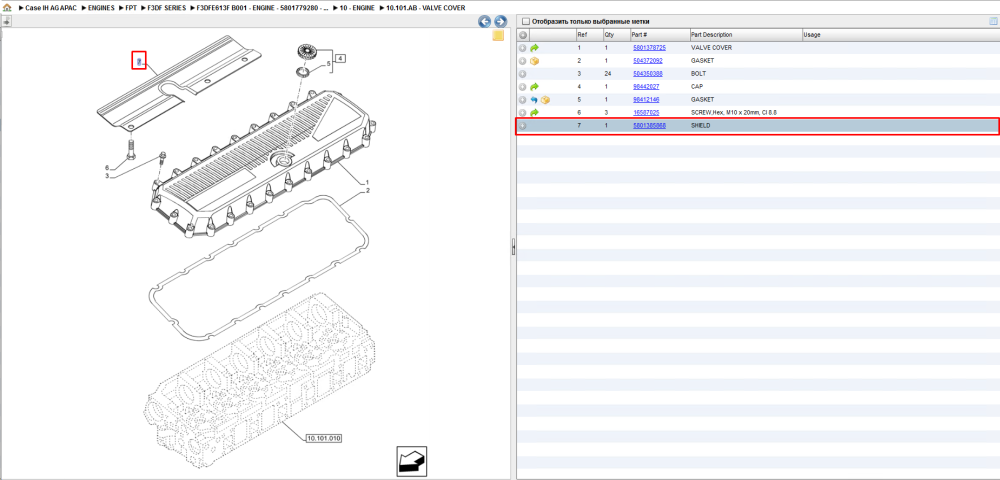This screenshot has width=1000, height=480.
Task: Open 10 - ENGINE breadcrumb
Action: 357,8
